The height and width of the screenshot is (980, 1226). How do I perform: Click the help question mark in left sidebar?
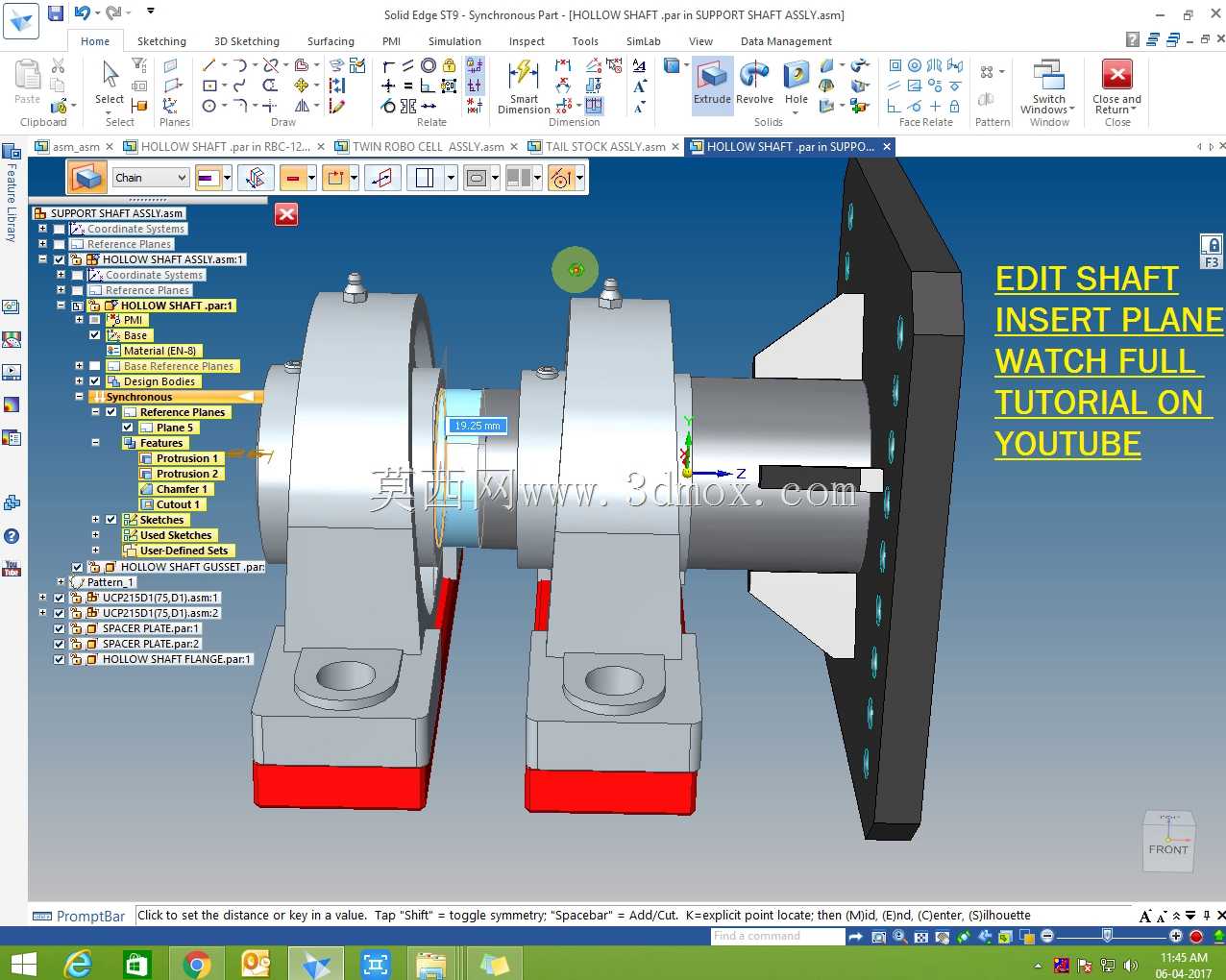click(x=12, y=536)
